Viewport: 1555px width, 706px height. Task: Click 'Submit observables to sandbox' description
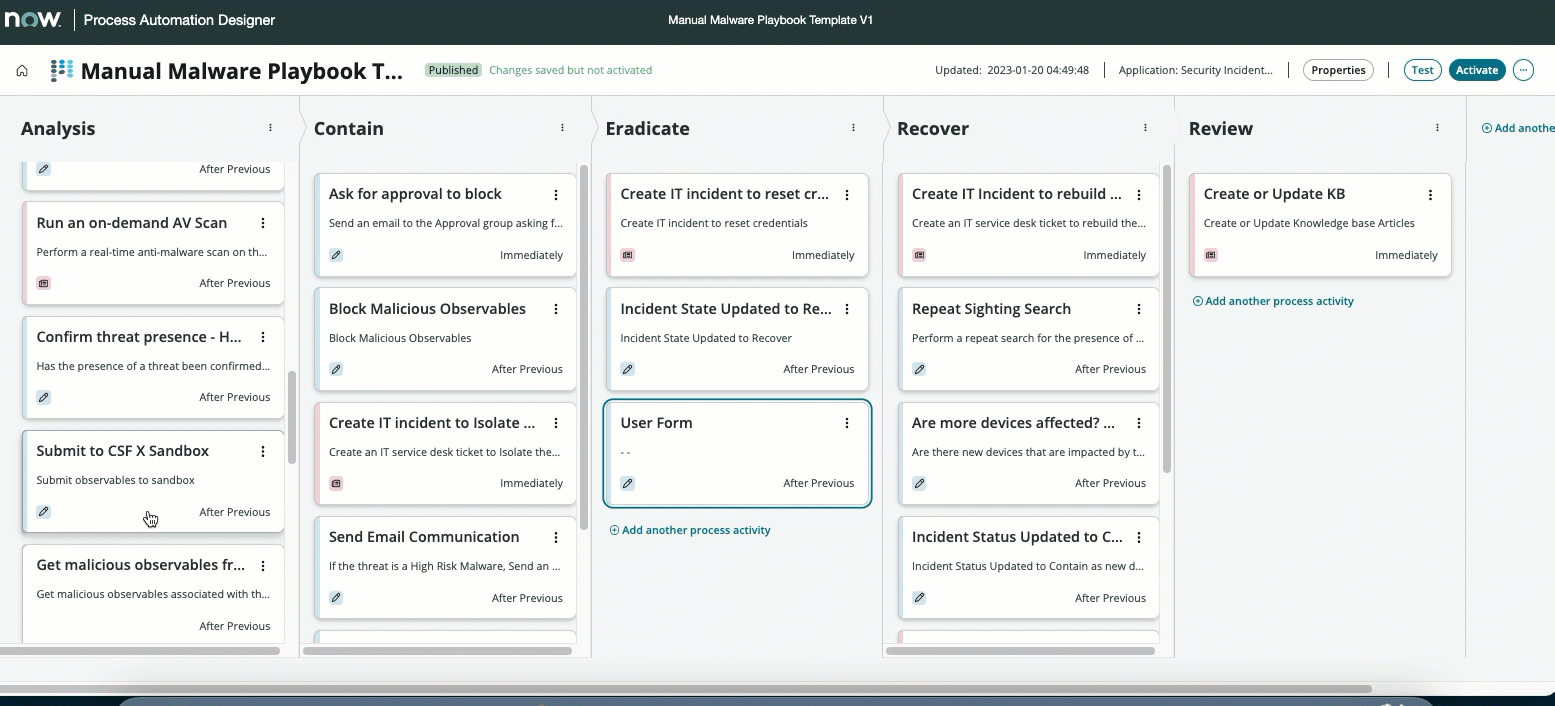click(x=116, y=480)
